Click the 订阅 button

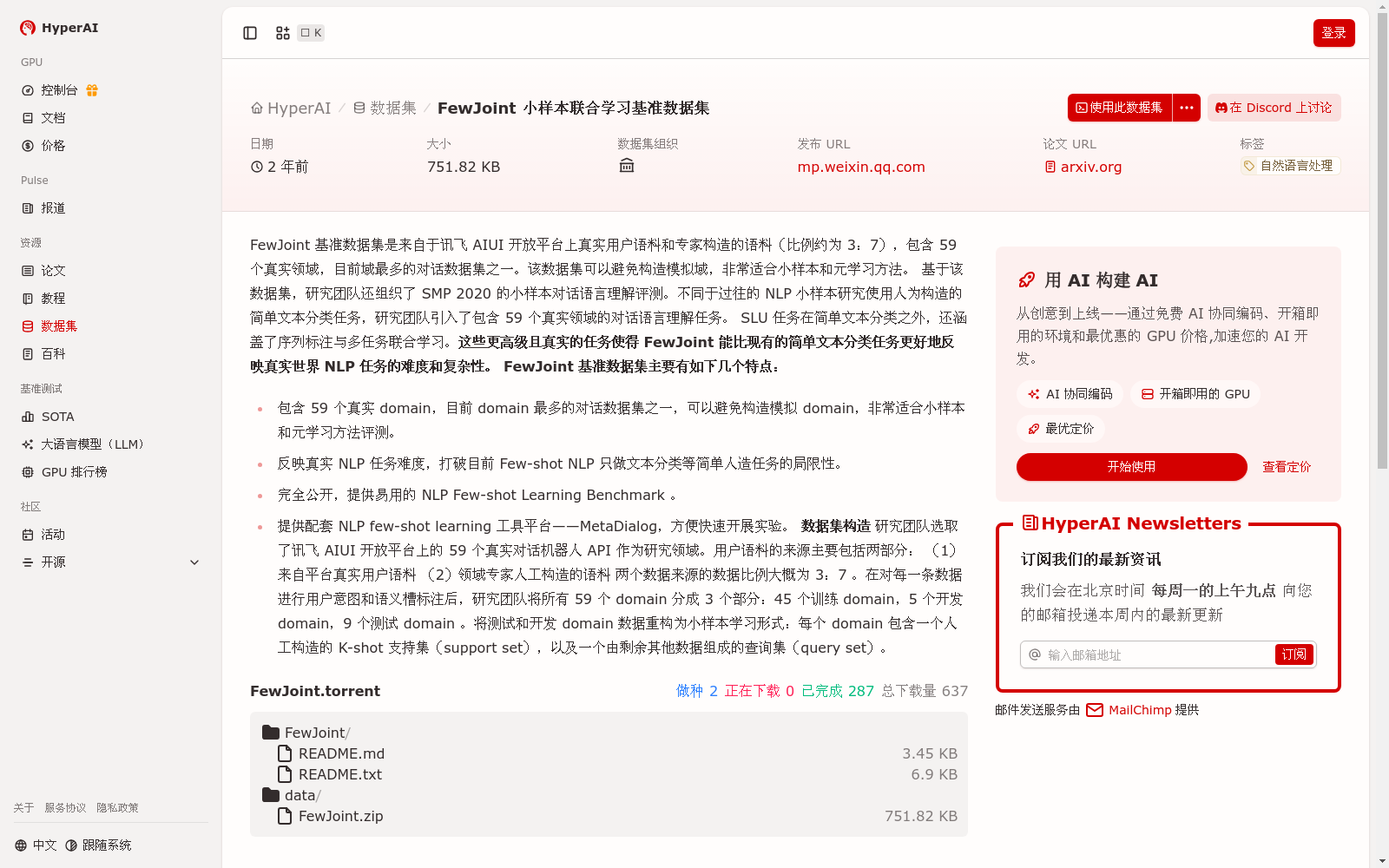pyautogui.click(x=1294, y=654)
